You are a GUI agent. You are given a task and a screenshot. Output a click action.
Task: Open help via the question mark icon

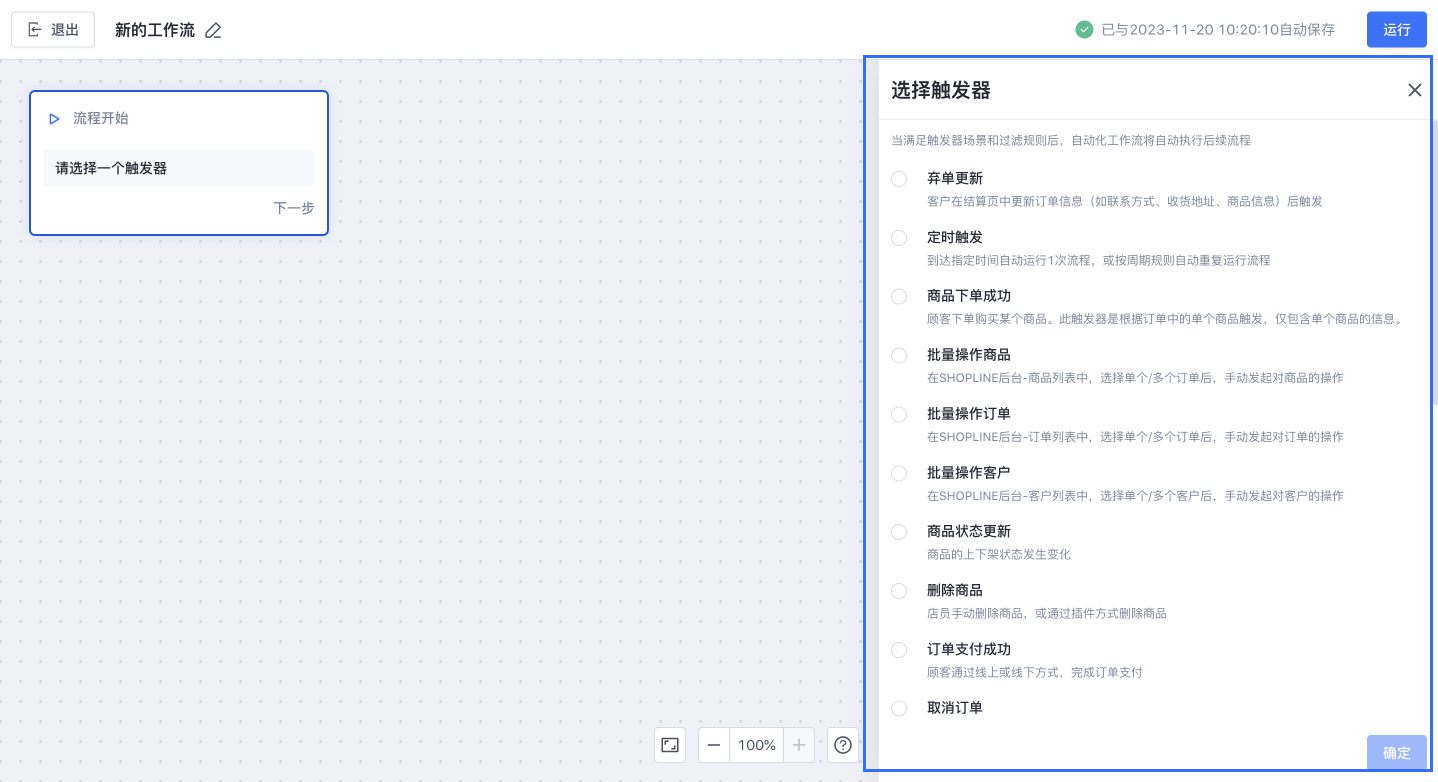843,745
